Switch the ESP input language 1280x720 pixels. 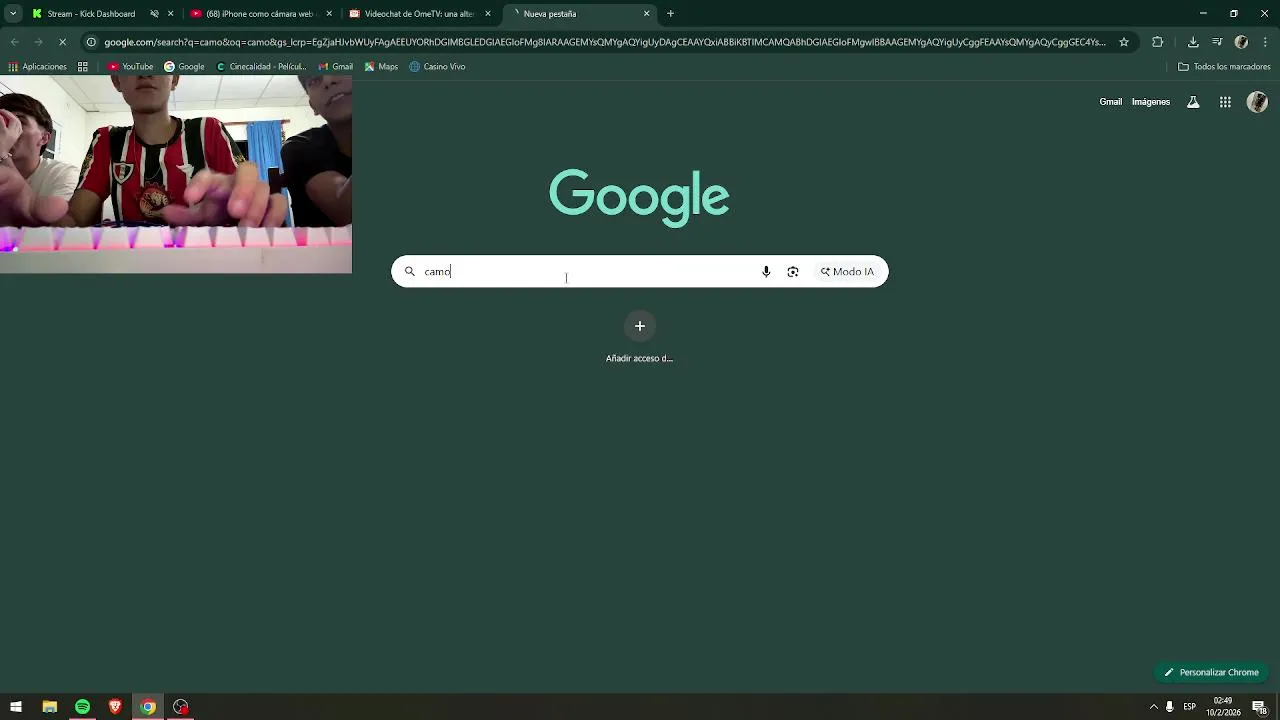(1190, 707)
